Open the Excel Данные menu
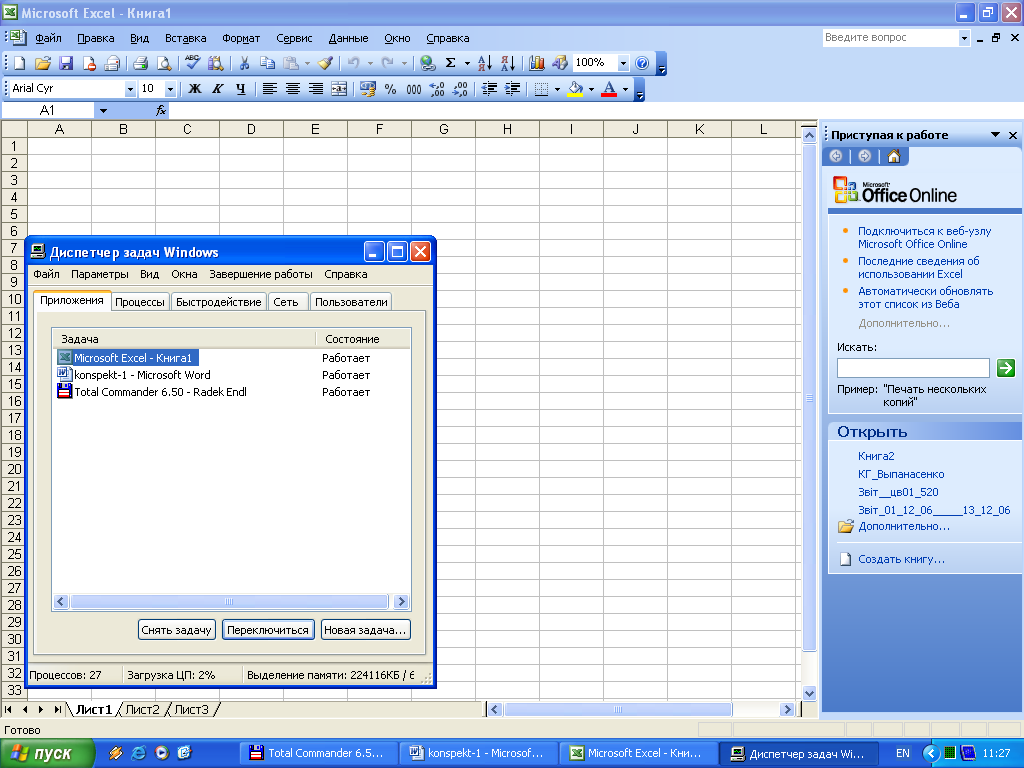The width and height of the screenshot is (1024, 768). tap(348, 38)
